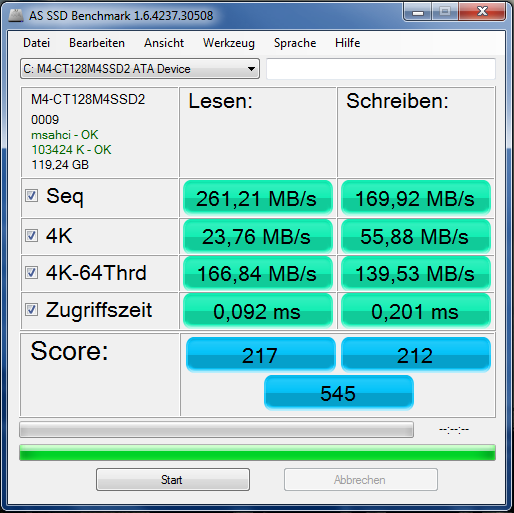This screenshot has height=513, width=514.
Task: Toggle the Zugriffszeit checkbox
Action: 32,310
